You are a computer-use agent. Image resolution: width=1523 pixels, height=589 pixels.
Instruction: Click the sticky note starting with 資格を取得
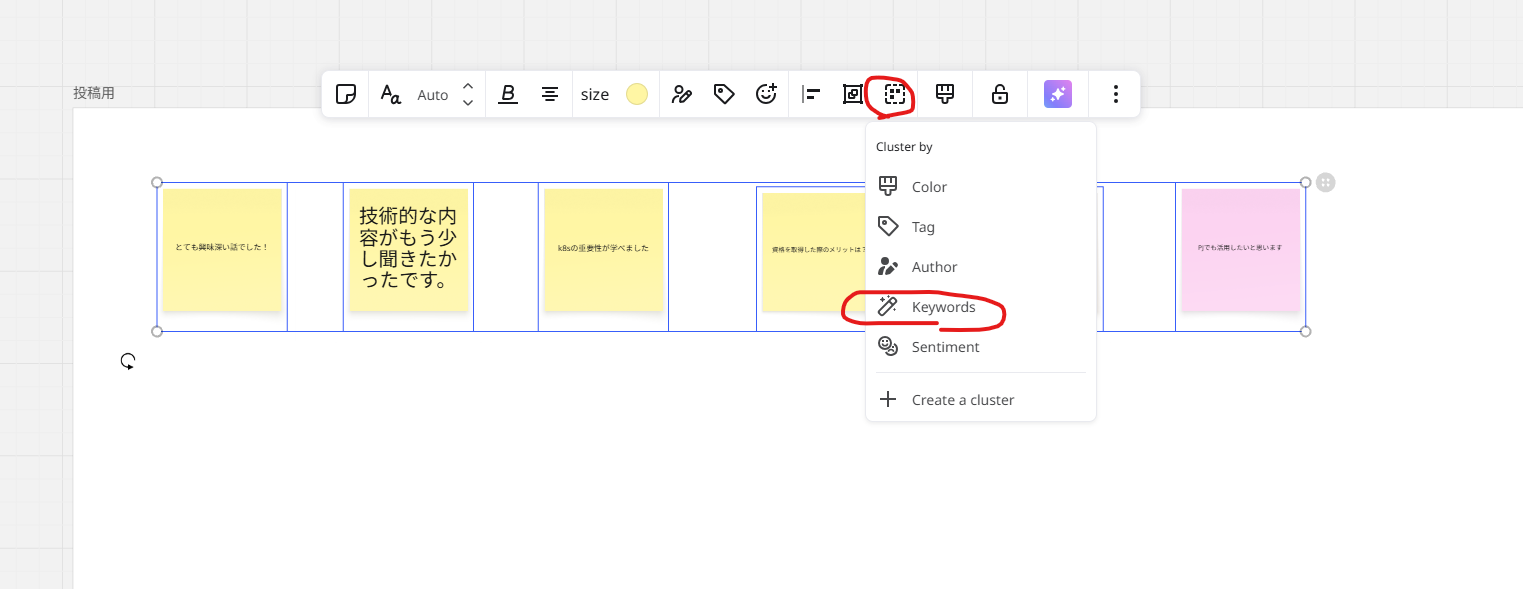pyautogui.click(x=814, y=252)
